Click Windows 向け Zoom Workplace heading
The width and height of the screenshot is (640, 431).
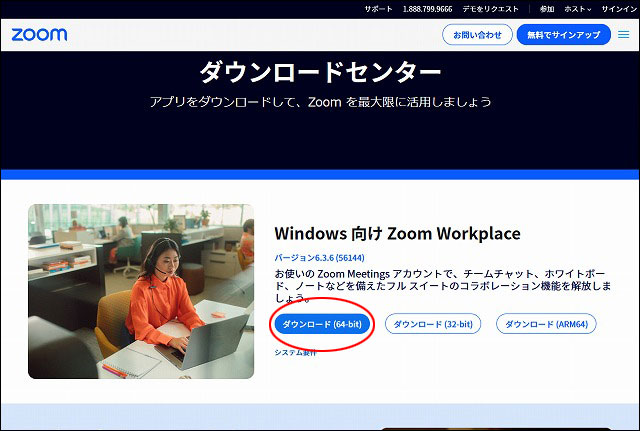[397, 233]
